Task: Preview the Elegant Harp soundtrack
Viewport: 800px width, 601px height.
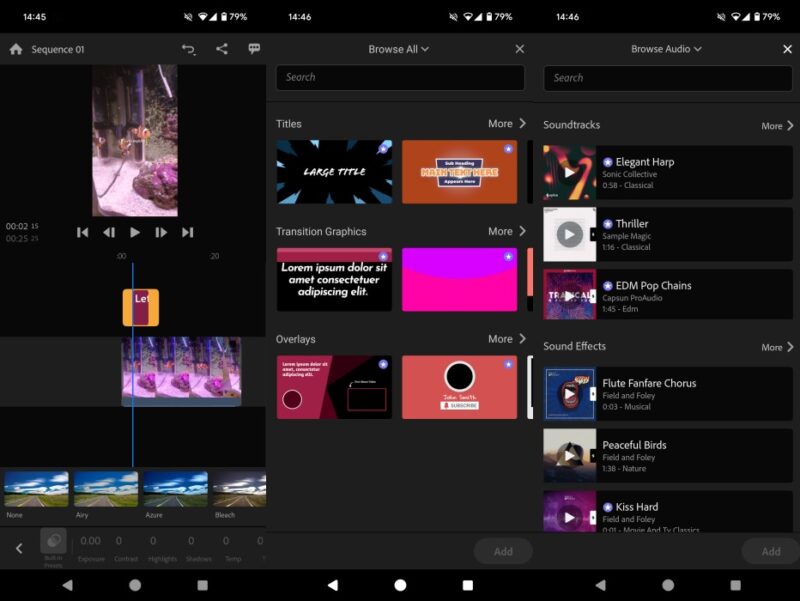Action: click(570, 171)
